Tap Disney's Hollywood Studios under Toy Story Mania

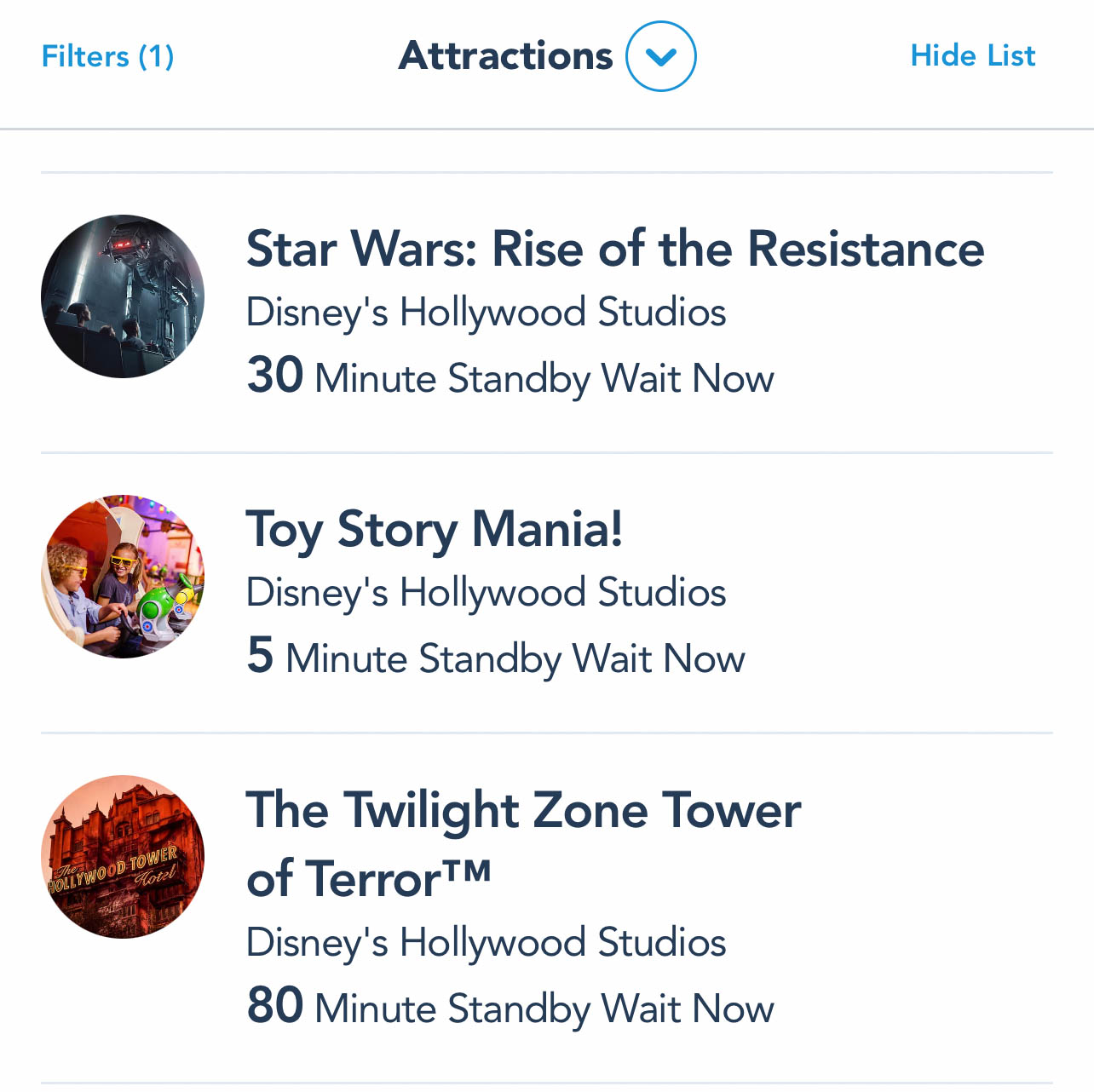pyautogui.click(x=486, y=593)
